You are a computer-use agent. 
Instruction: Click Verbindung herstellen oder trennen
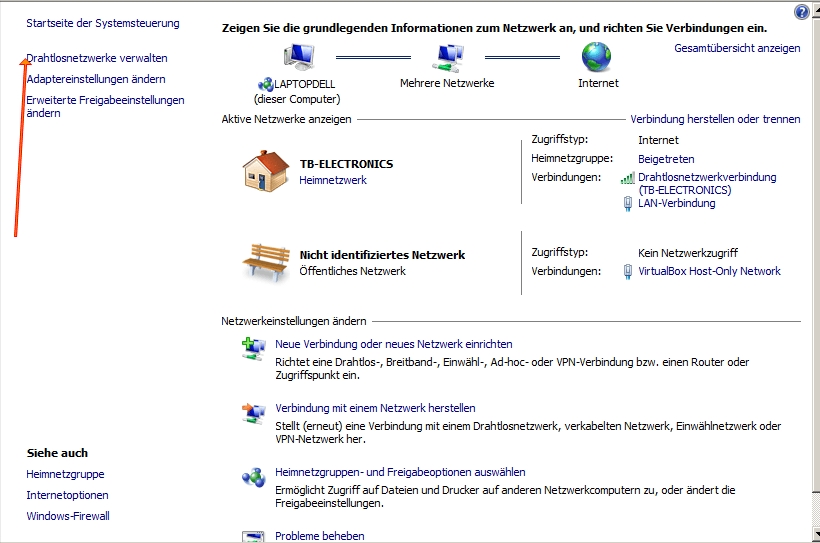coord(715,119)
